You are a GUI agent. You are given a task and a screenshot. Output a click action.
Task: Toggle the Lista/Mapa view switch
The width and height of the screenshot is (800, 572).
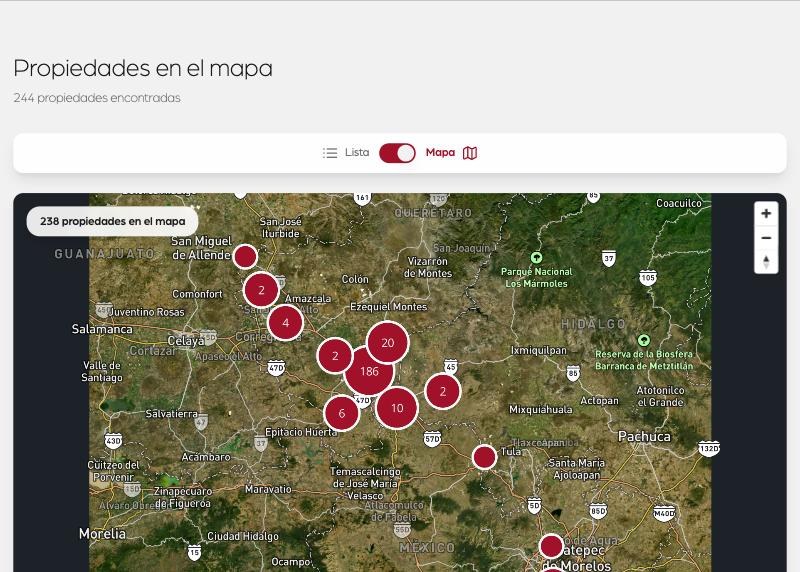tap(397, 153)
